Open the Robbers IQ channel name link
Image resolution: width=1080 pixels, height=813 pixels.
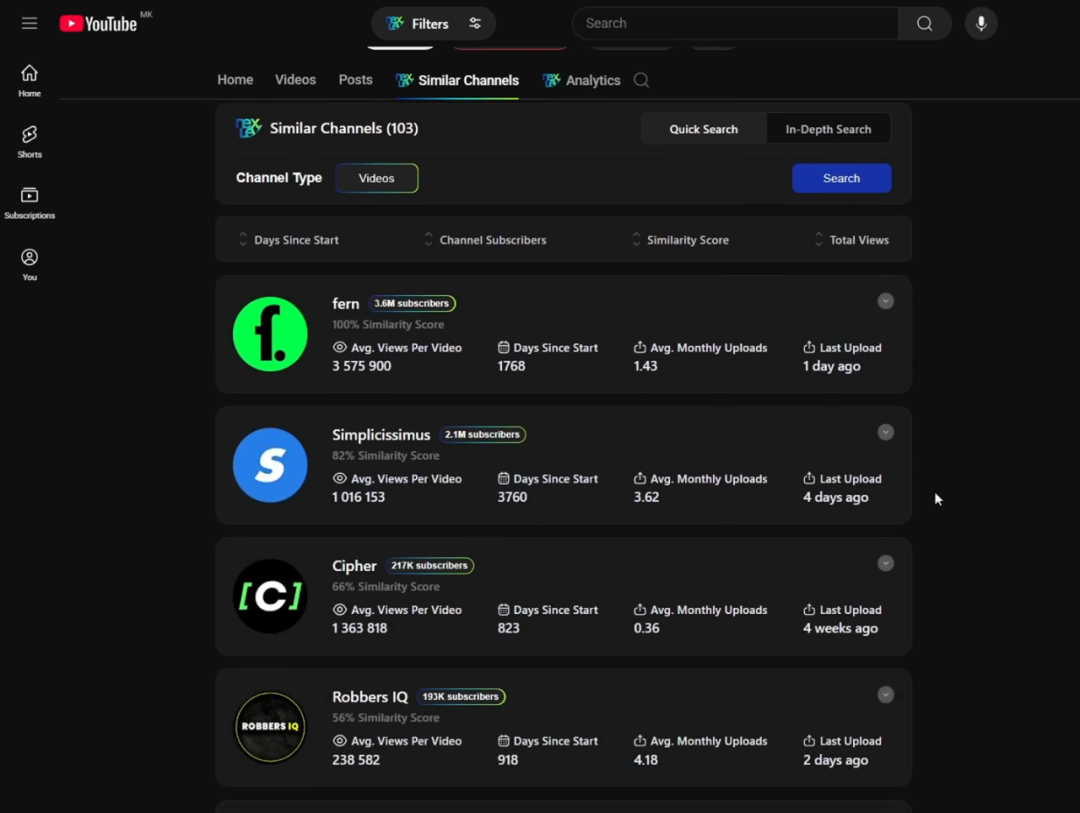370,697
